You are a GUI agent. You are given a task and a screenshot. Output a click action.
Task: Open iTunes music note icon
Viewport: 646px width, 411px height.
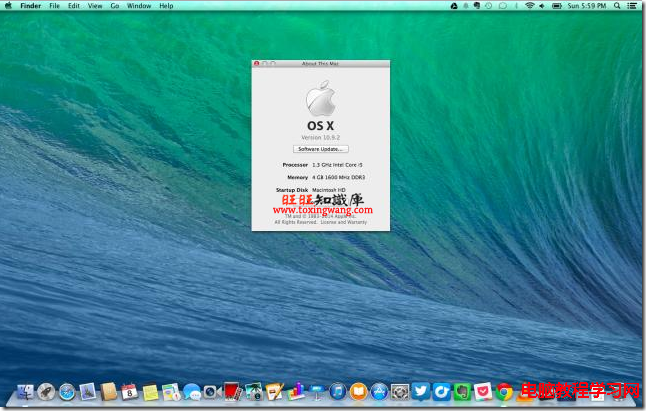[337, 392]
